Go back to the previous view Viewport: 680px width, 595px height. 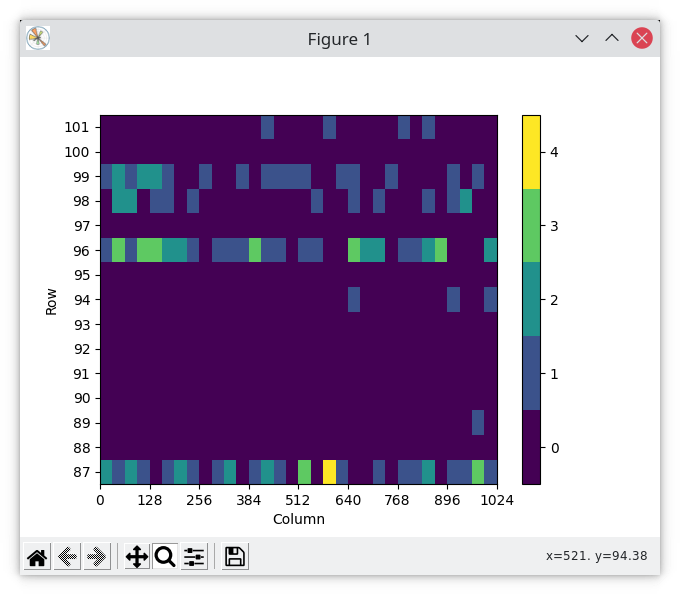[67, 556]
